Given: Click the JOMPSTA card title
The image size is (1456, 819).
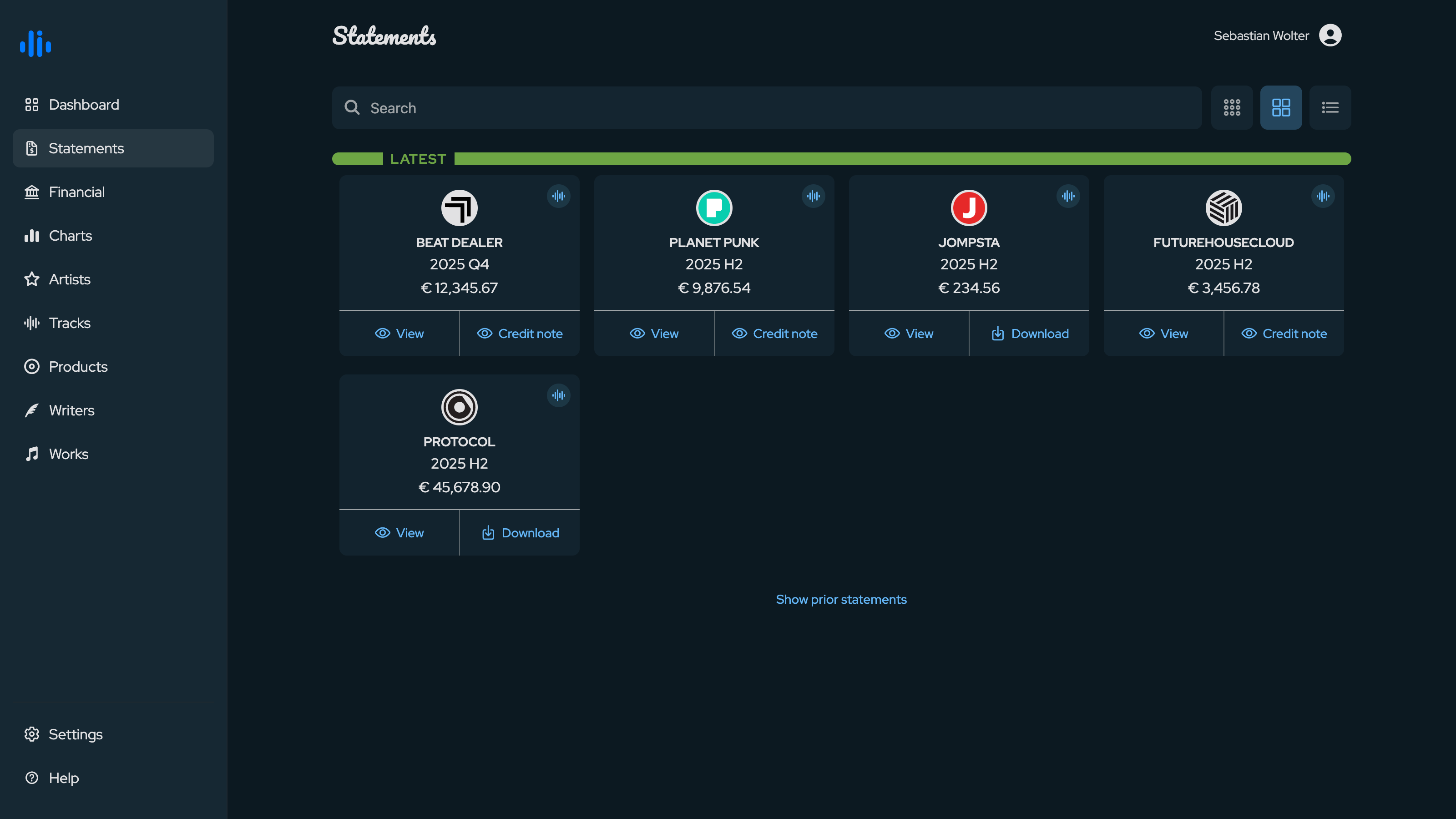Looking at the screenshot, I should [969, 243].
